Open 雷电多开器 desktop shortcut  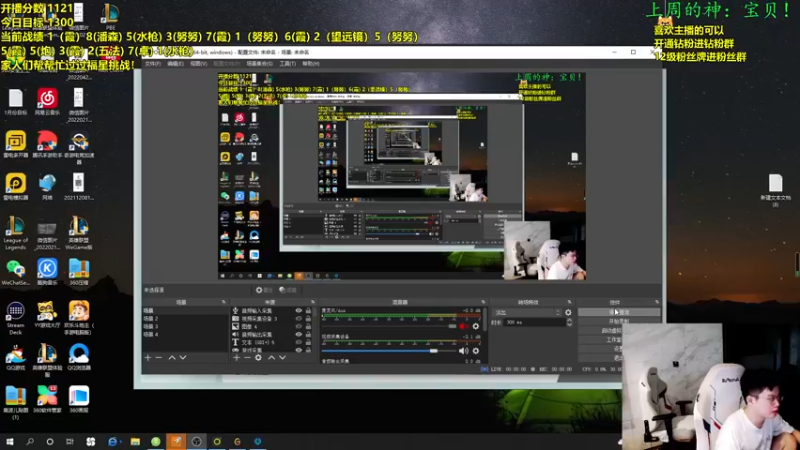(x=15, y=144)
